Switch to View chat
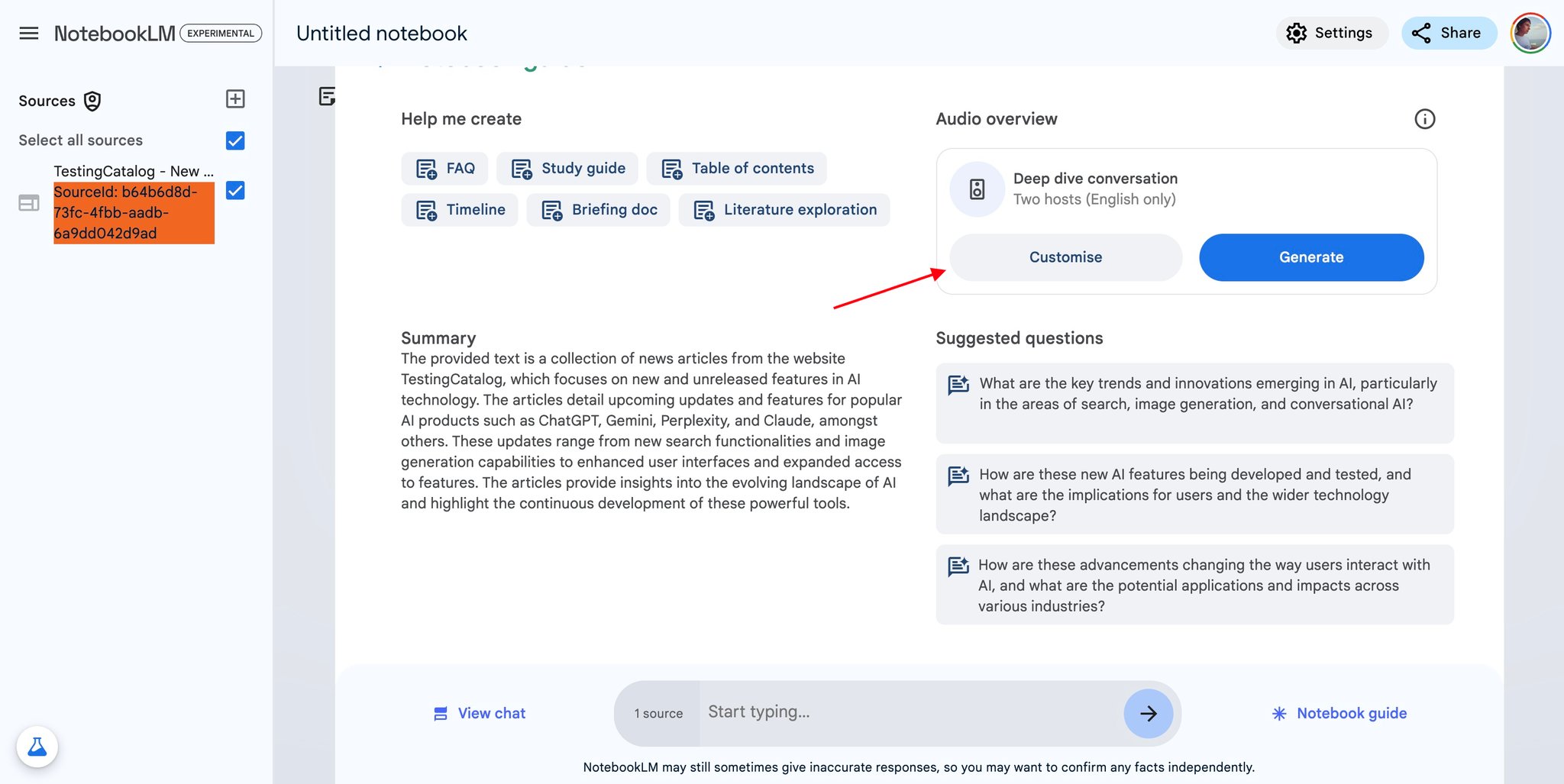 (480, 714)
